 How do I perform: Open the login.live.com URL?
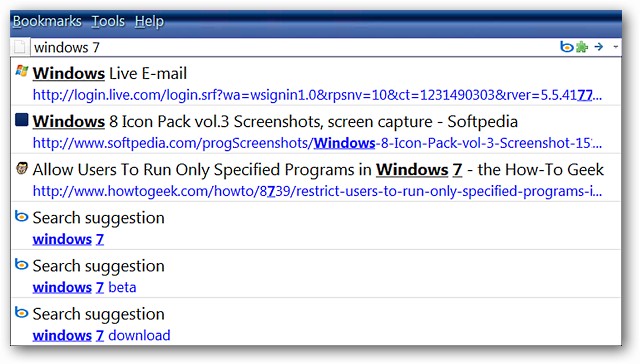tap(317, 95)
